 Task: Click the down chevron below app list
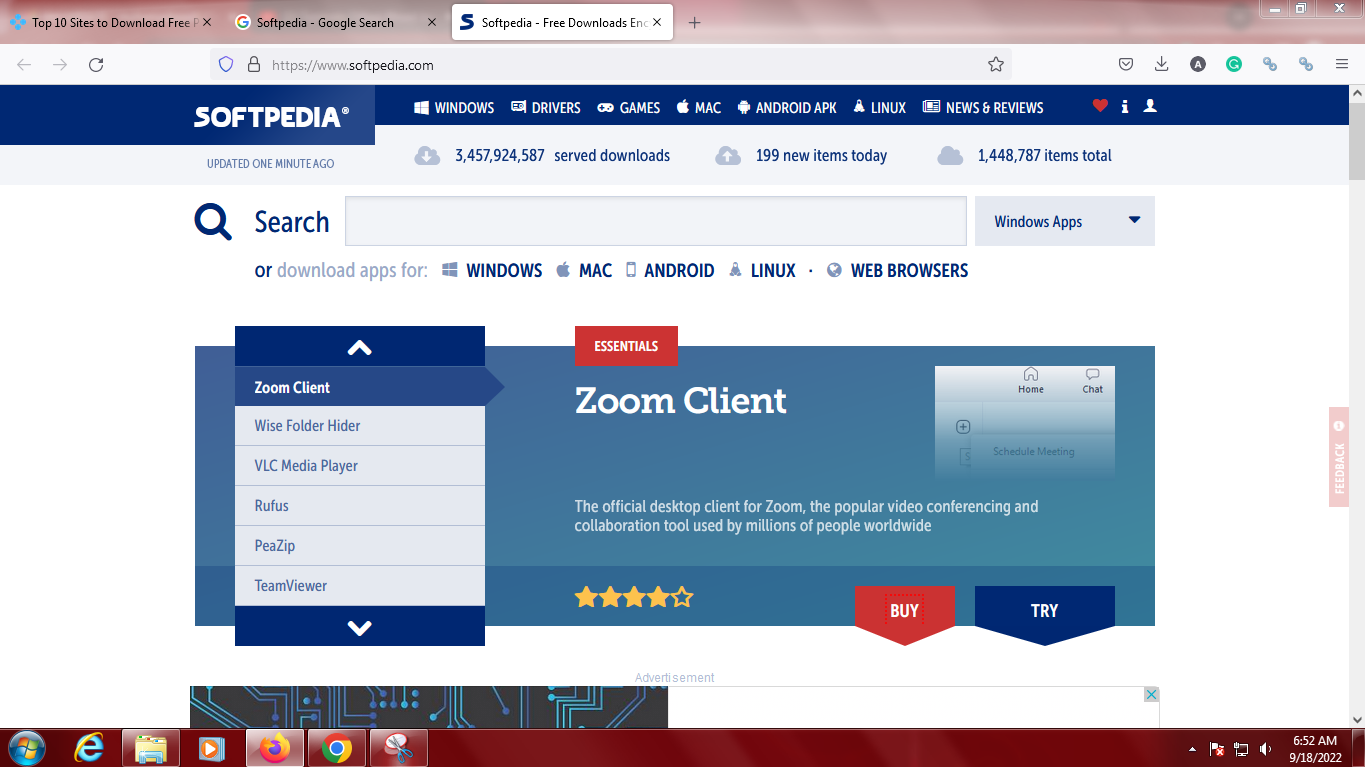point(360,627)
